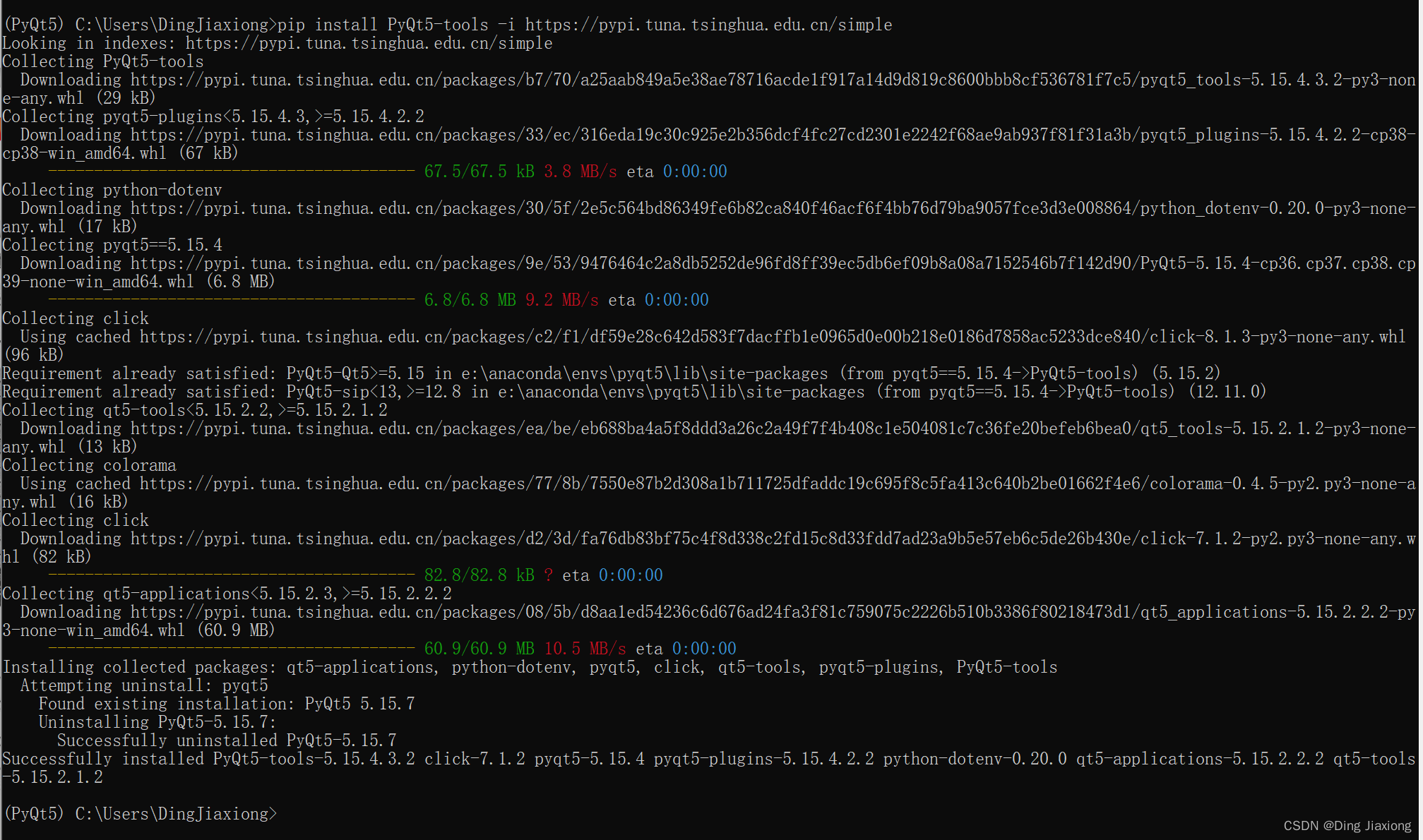Open the pyqt5_tools-5.15.4.3.2 wheel download link
Screen dimensions: 1423x840
click(x=706, y=79)
